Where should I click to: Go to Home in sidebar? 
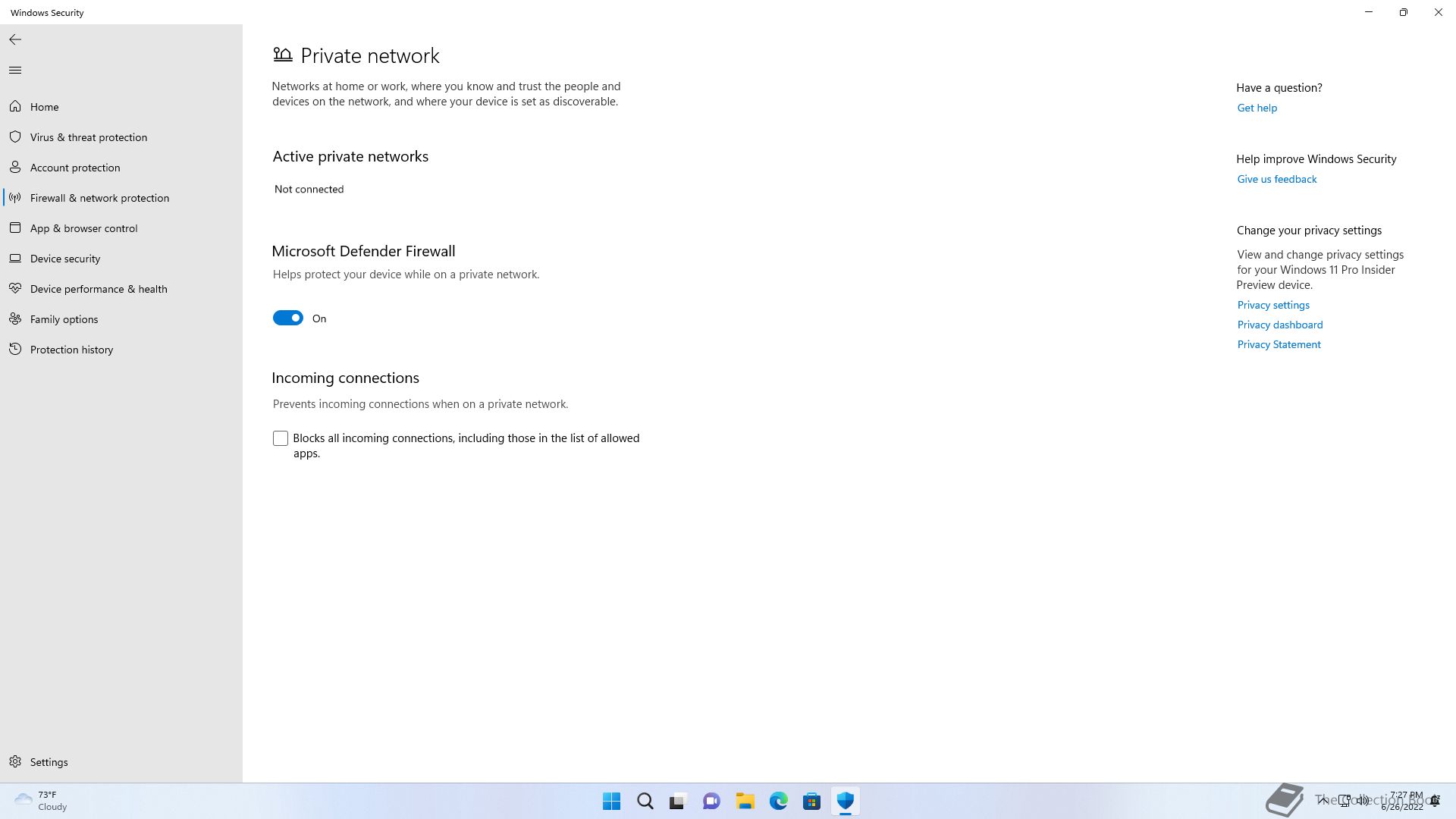44,107
